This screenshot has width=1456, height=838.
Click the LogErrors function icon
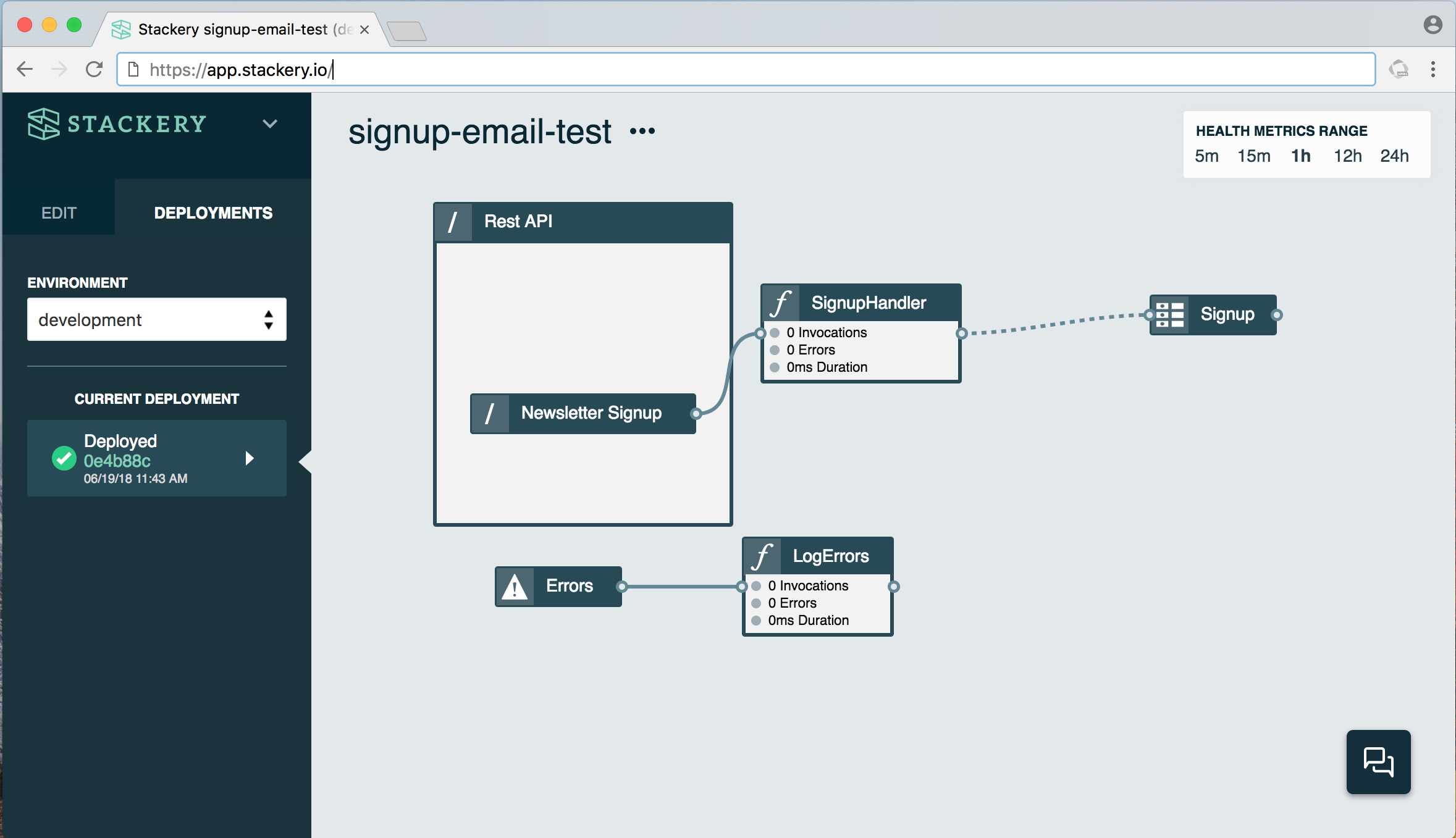(x=762, y=556)
